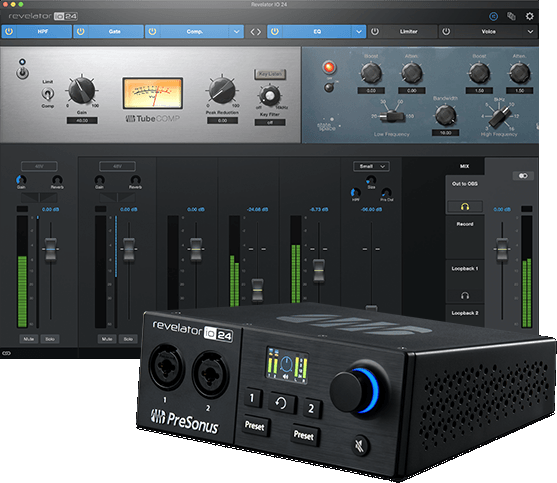Open the Comp model dropdown arrow
557x483 pixels.
[x=236, y=32]
